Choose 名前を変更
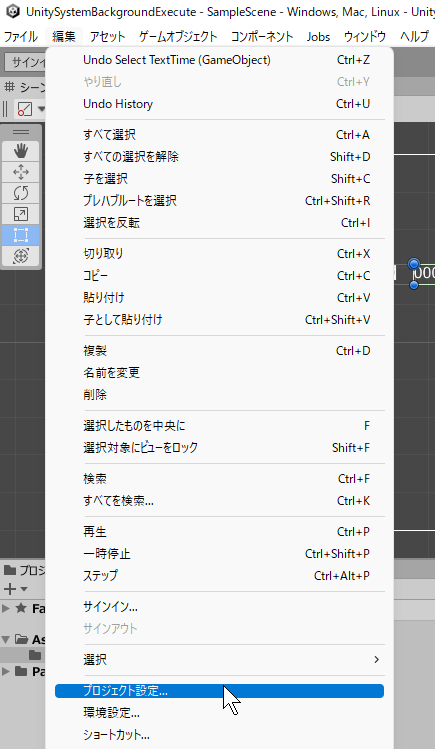The image size is (435, 749). click(x=220, y=373)
